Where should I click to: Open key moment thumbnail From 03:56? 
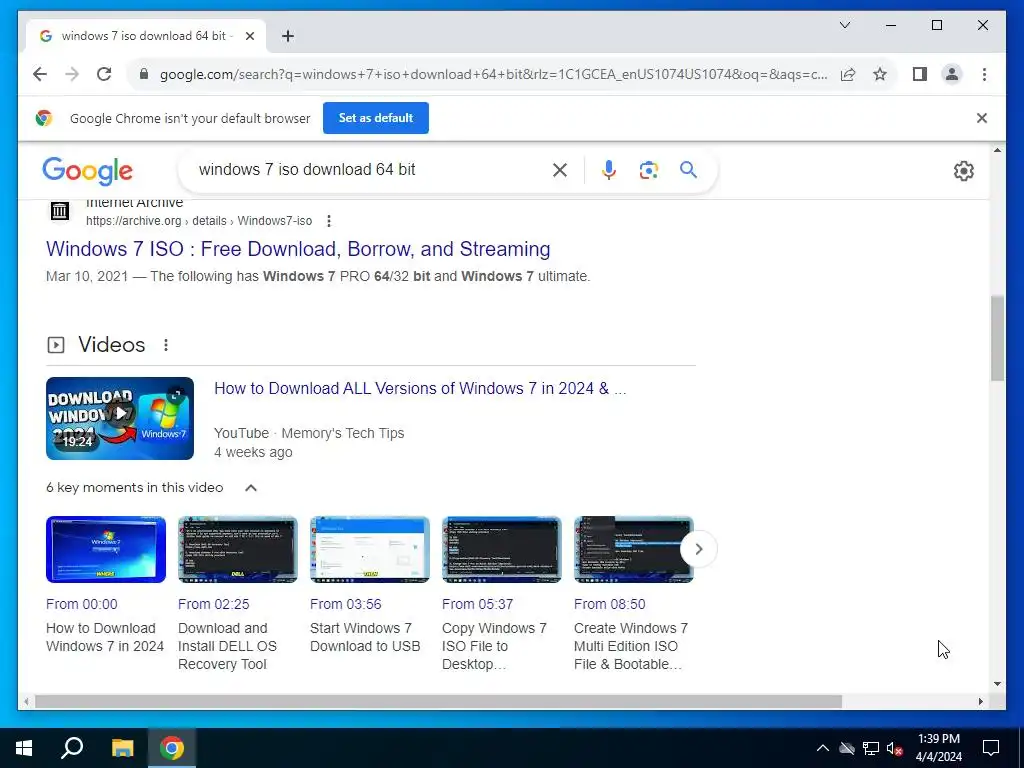[370, 549]
